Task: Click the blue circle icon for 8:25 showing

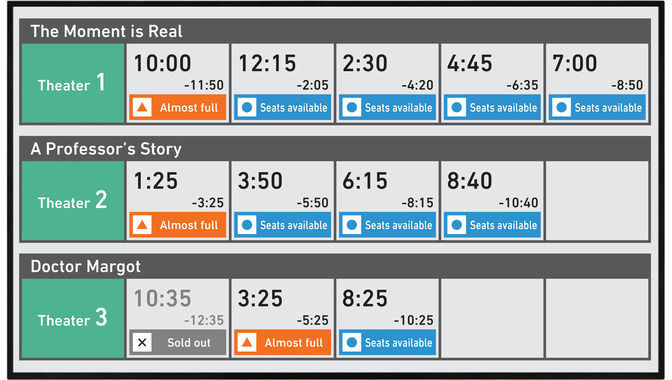Action: (352, 342)
